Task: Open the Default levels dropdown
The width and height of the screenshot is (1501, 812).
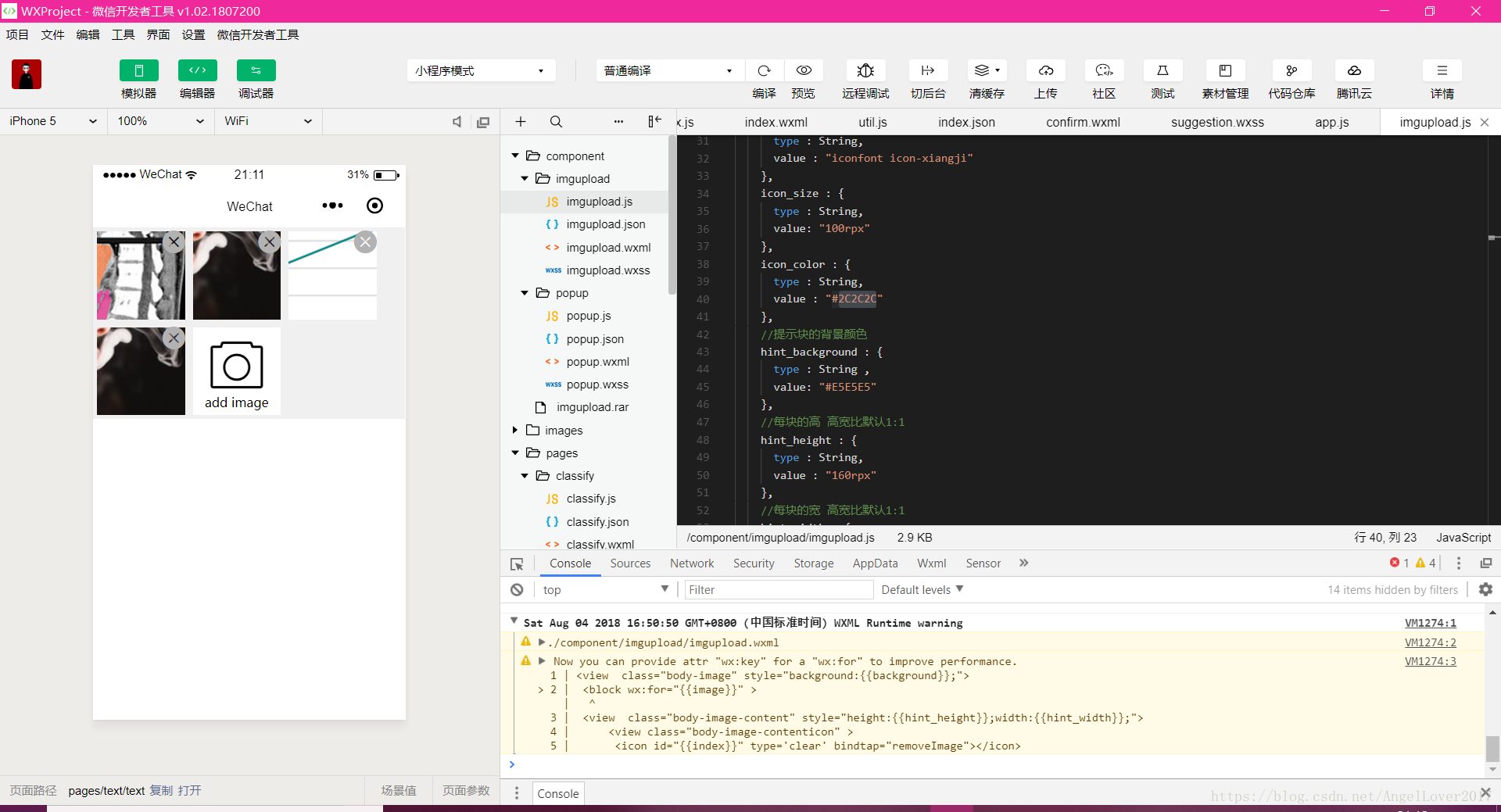Action: point(922,590)
